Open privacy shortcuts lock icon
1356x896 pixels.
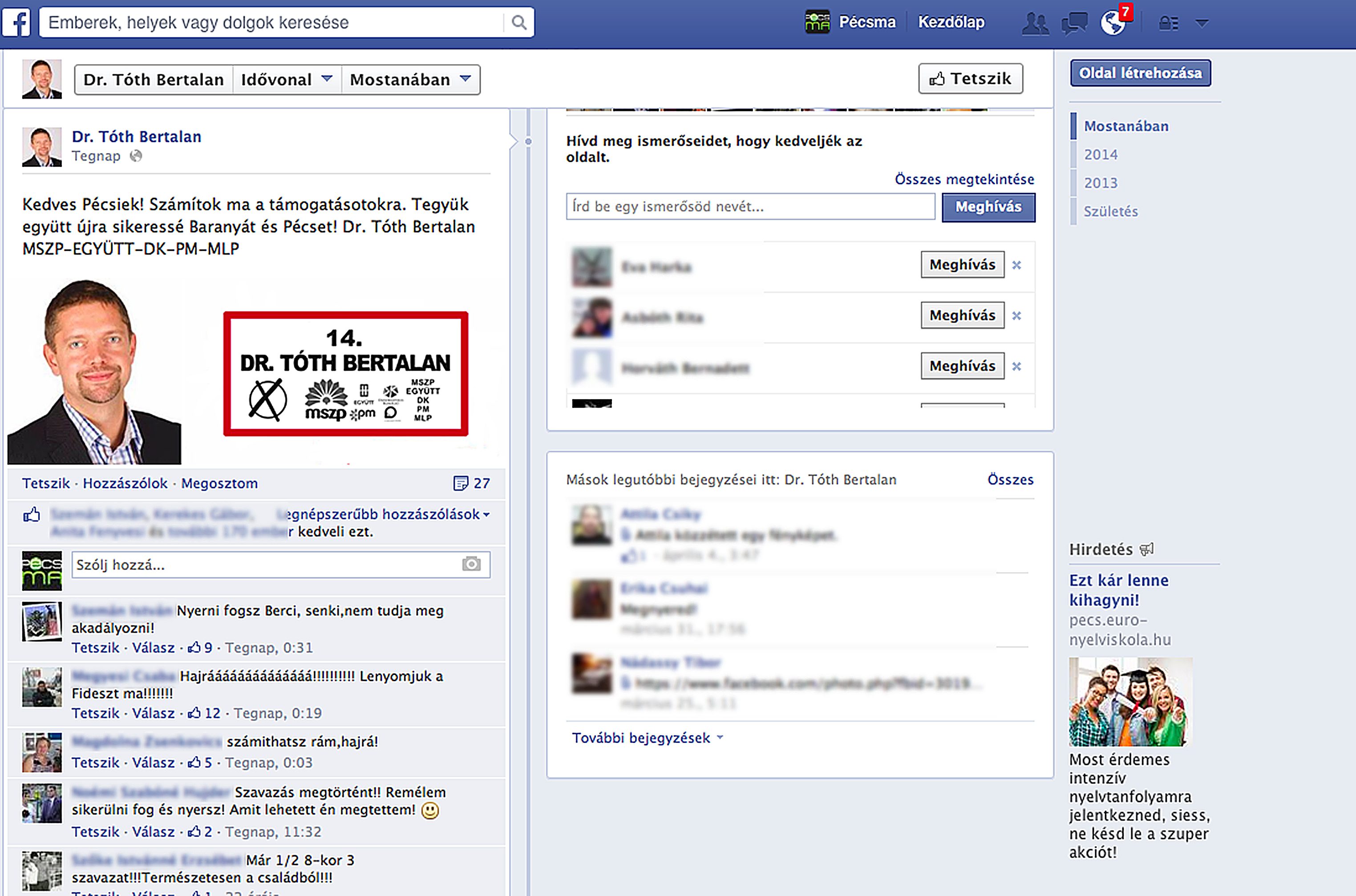[1169, 24]
